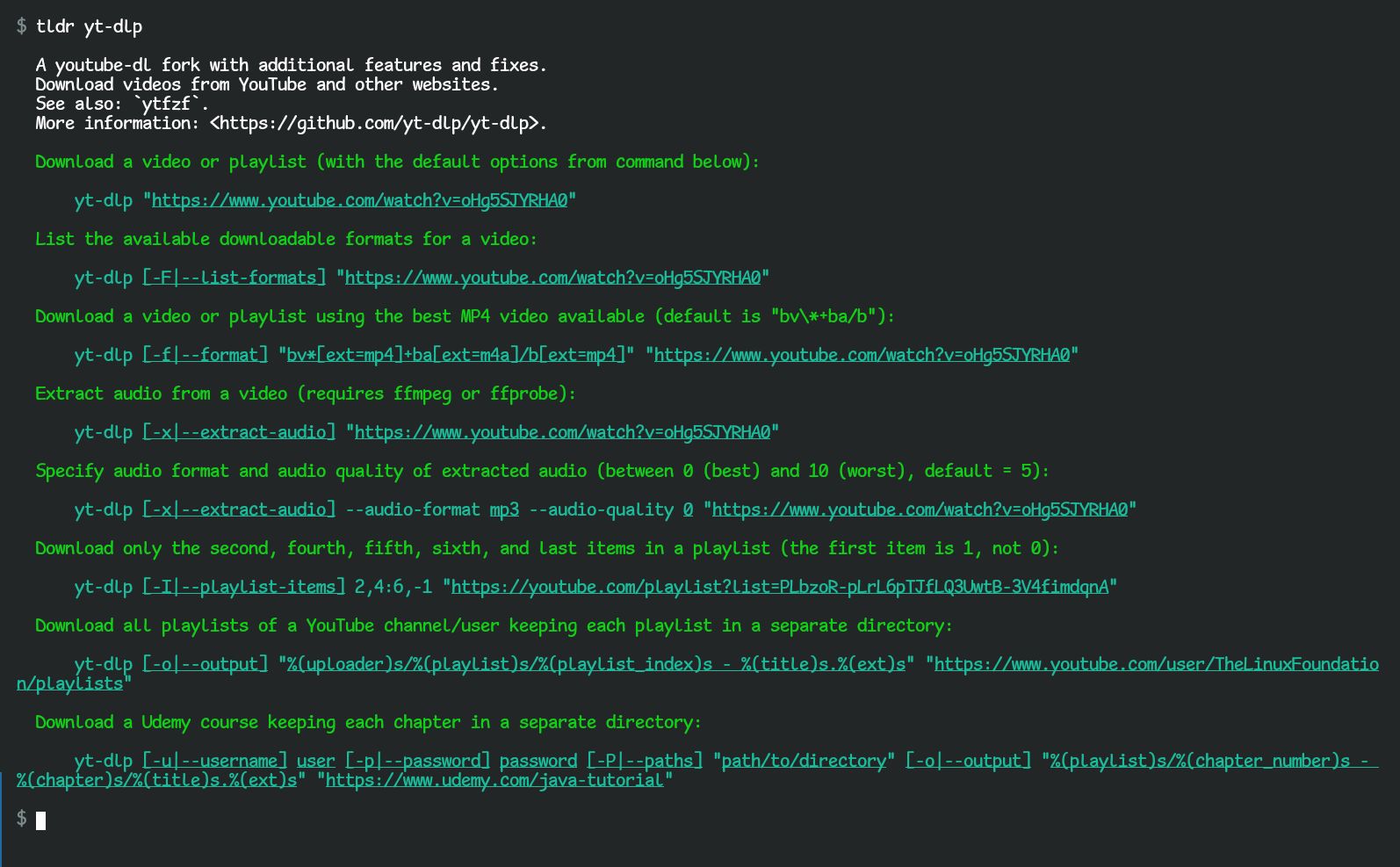Open the YouTube playlist URL
This screenshot has height=867, width=1400.
[x=780, y=587]
